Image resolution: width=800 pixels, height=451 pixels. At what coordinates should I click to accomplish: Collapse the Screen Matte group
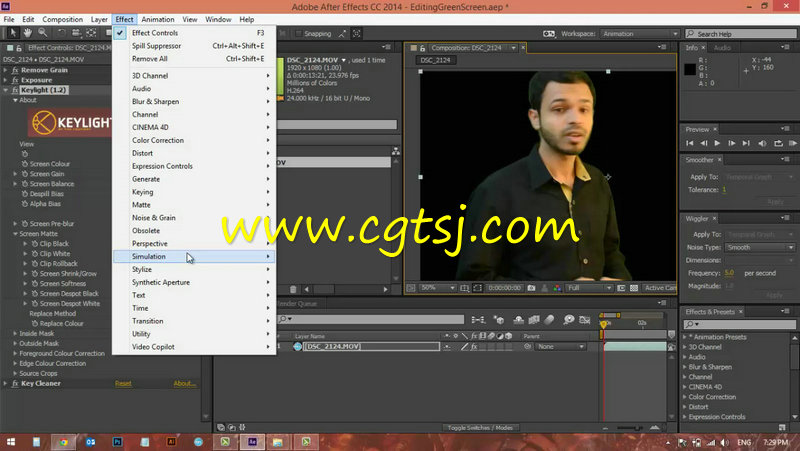[x=15, y=234]
